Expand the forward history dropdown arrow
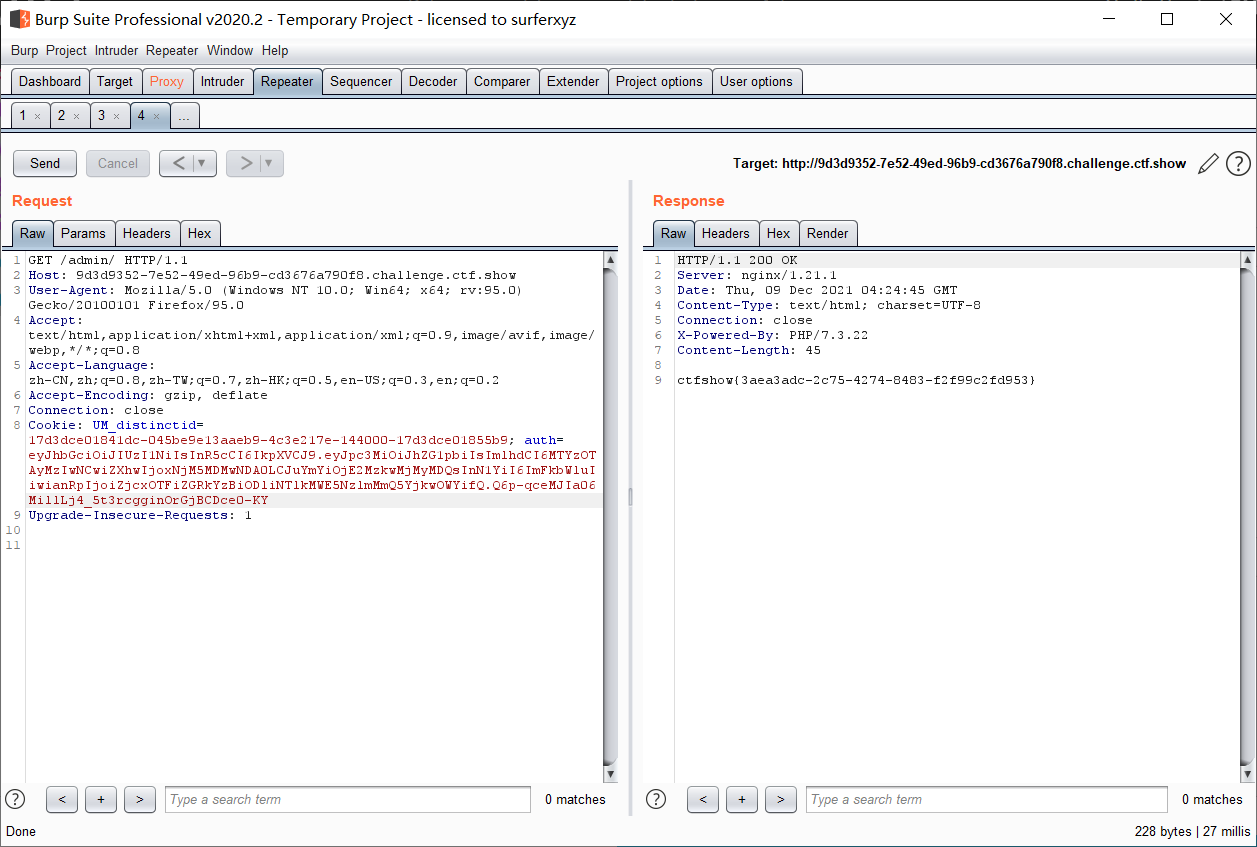Viewport: 1257px width, 847px height. (x=270, y=163)
